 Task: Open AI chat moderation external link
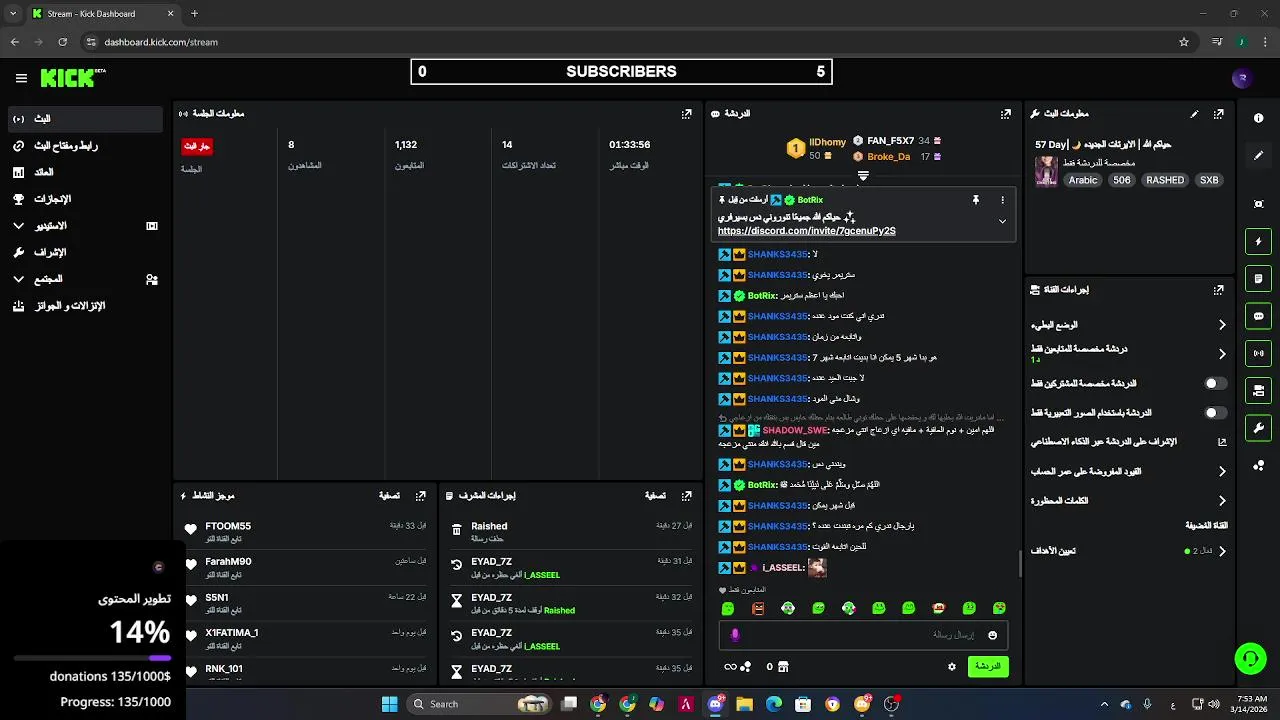pos(1222,441)
